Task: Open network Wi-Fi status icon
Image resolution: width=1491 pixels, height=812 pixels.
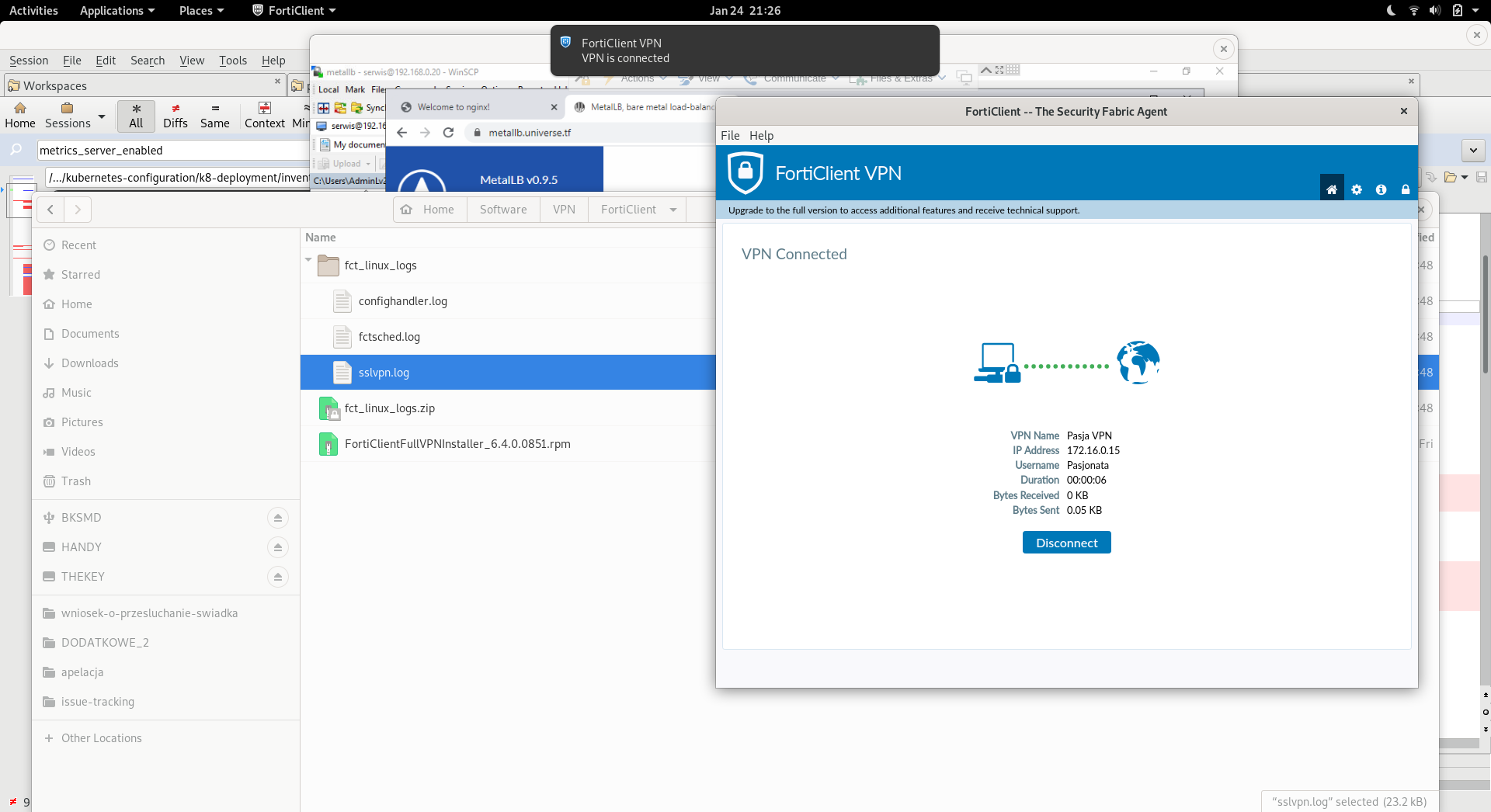Action: (1413, 10)
